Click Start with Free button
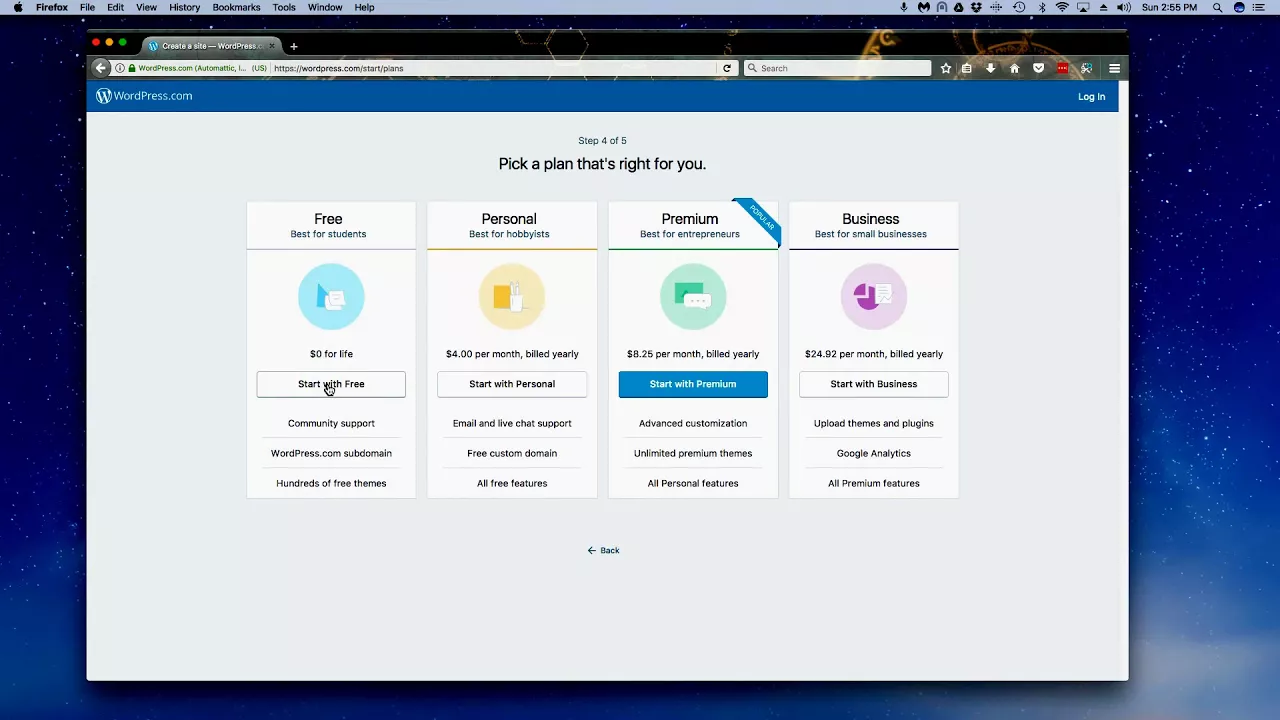The width and height of the screenshot is (1280, 720). [331, 384]
